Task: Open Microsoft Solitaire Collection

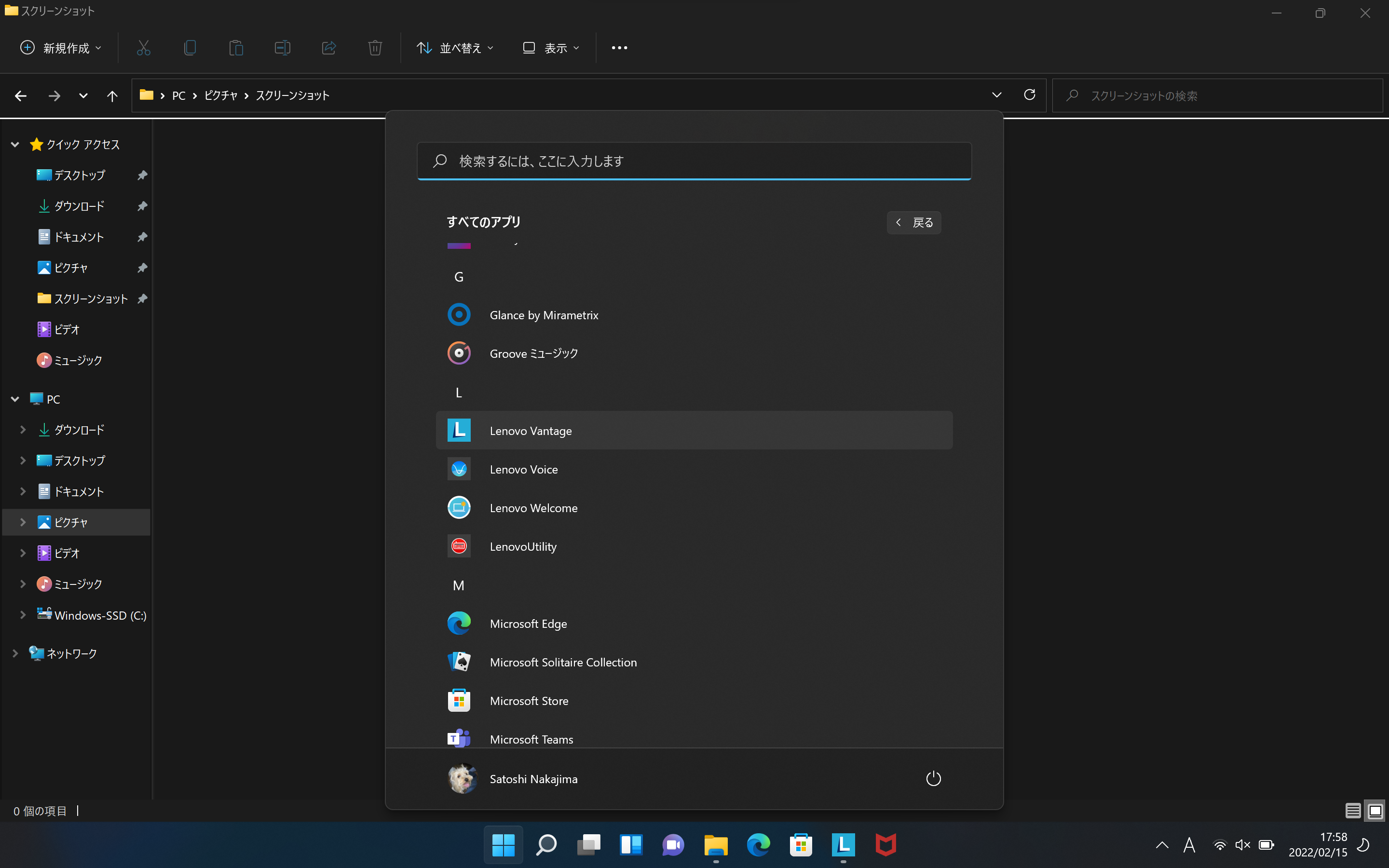Action: pyautogui.click(x=694, y=662)
